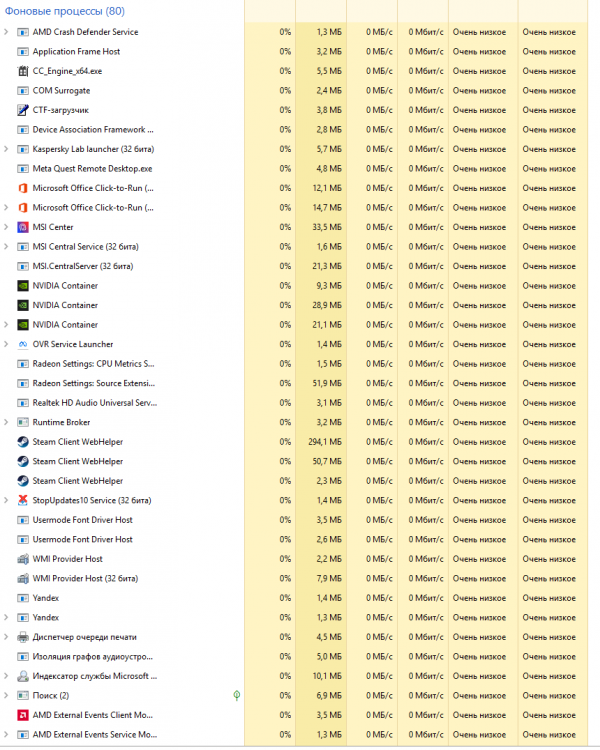
Task: Click the StopUpdates10 Service red X icon
Action: pos(22,500)
